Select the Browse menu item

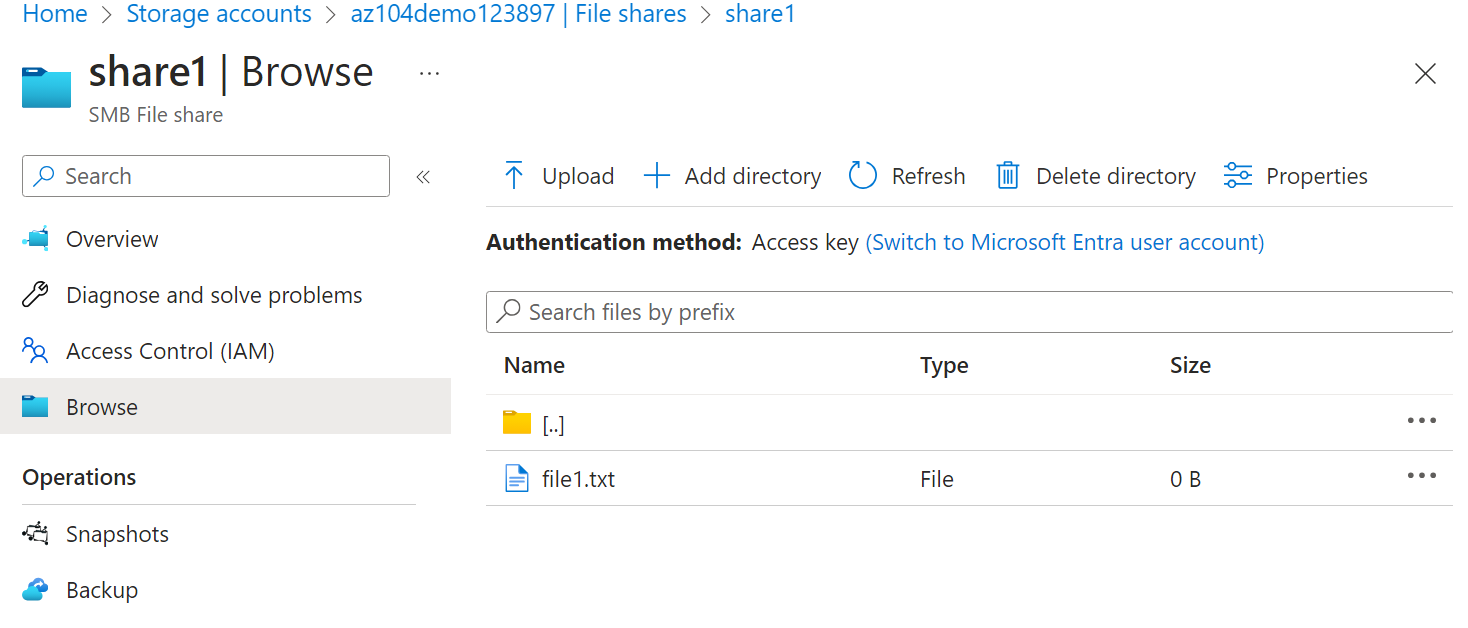click(x=101, y=407)
